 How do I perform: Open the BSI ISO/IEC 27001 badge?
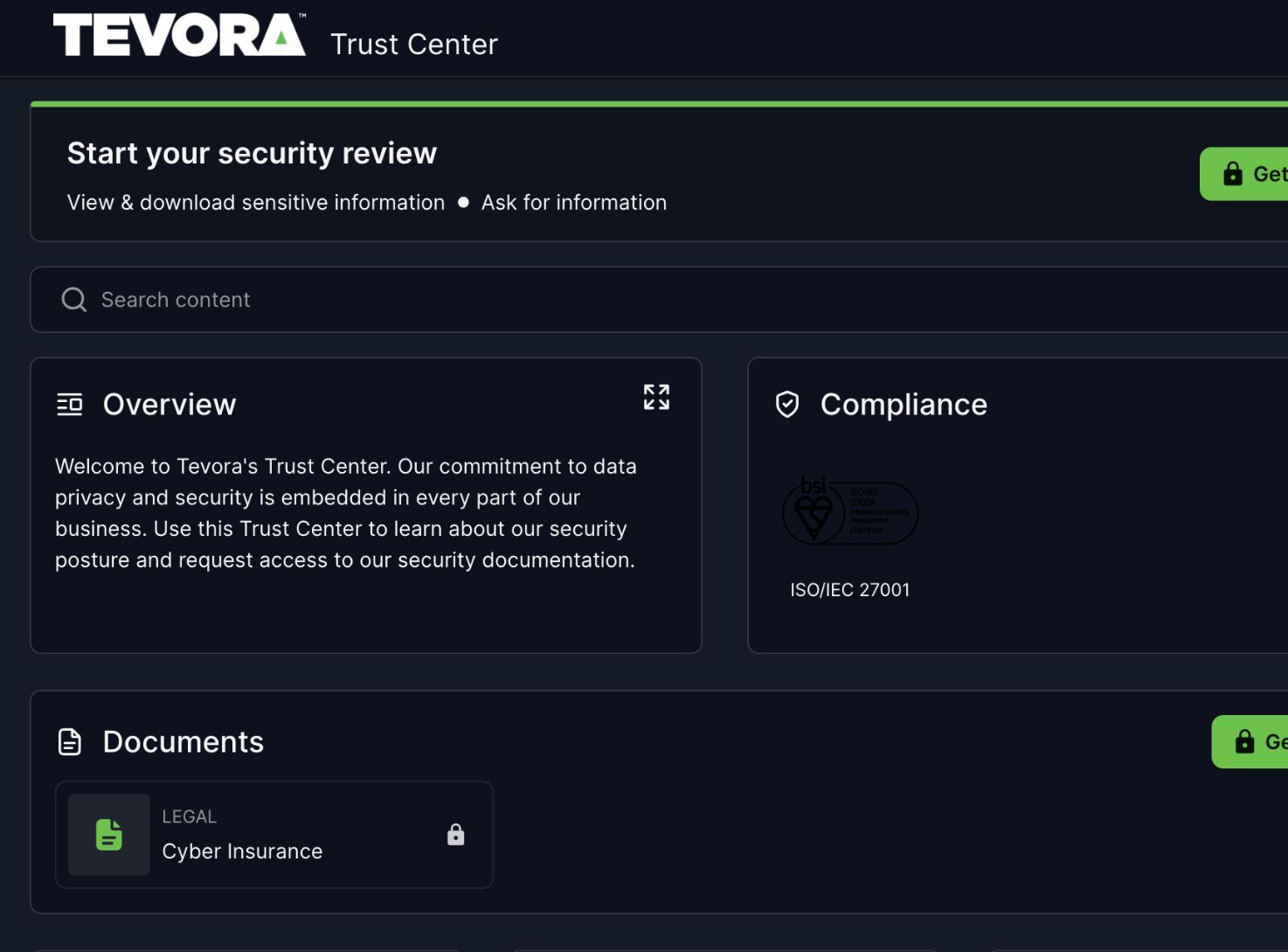849,511
